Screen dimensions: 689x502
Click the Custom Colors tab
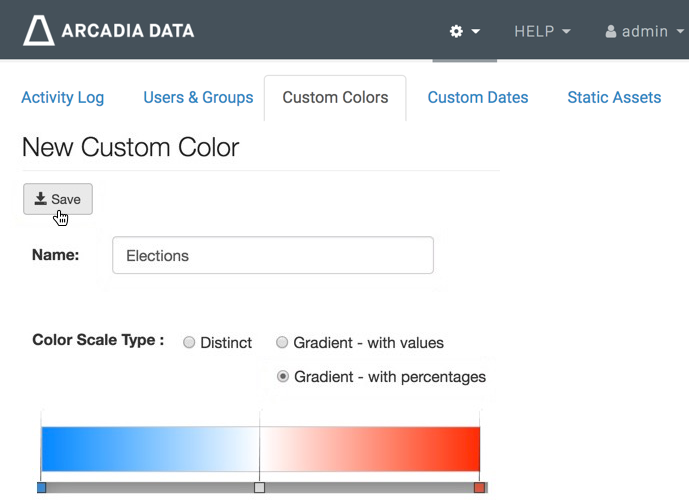tap(335, 97)
